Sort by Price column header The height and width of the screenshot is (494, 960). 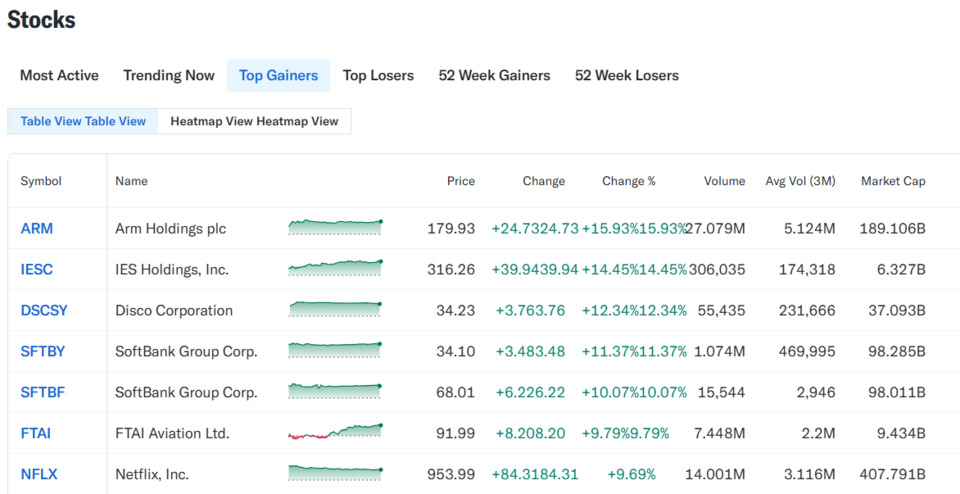click(461, 181)
